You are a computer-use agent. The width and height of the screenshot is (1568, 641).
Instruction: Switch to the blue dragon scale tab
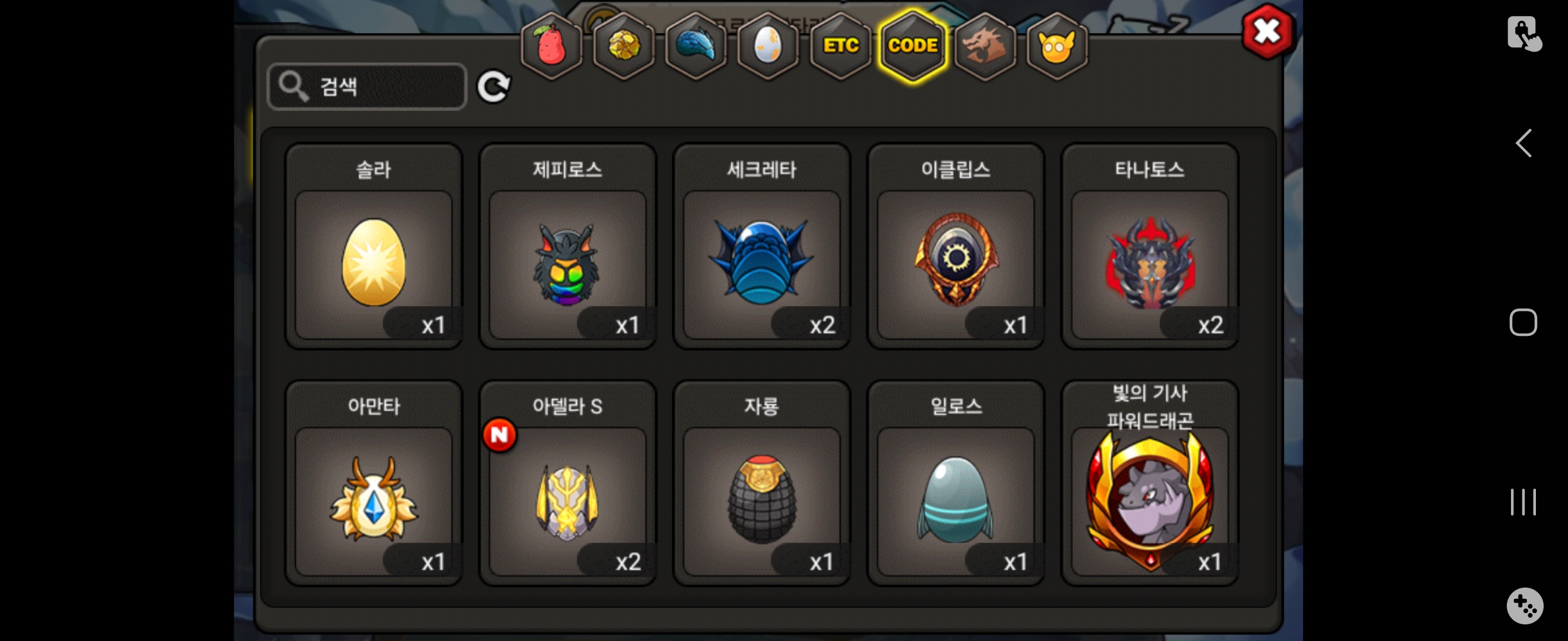pyautogui.click(x=696, y=46)
